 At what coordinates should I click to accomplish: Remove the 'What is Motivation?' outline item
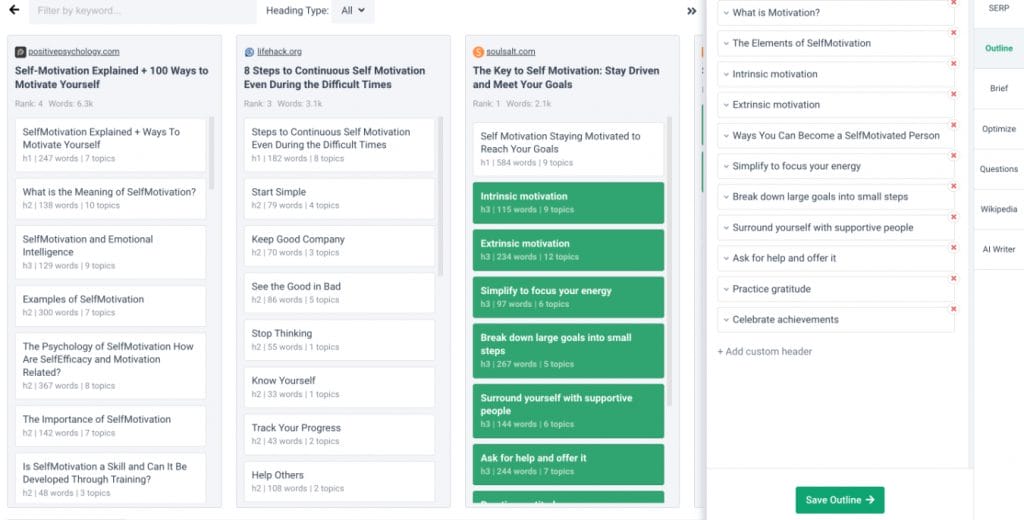pyautogui.click(x=953, y=3)
